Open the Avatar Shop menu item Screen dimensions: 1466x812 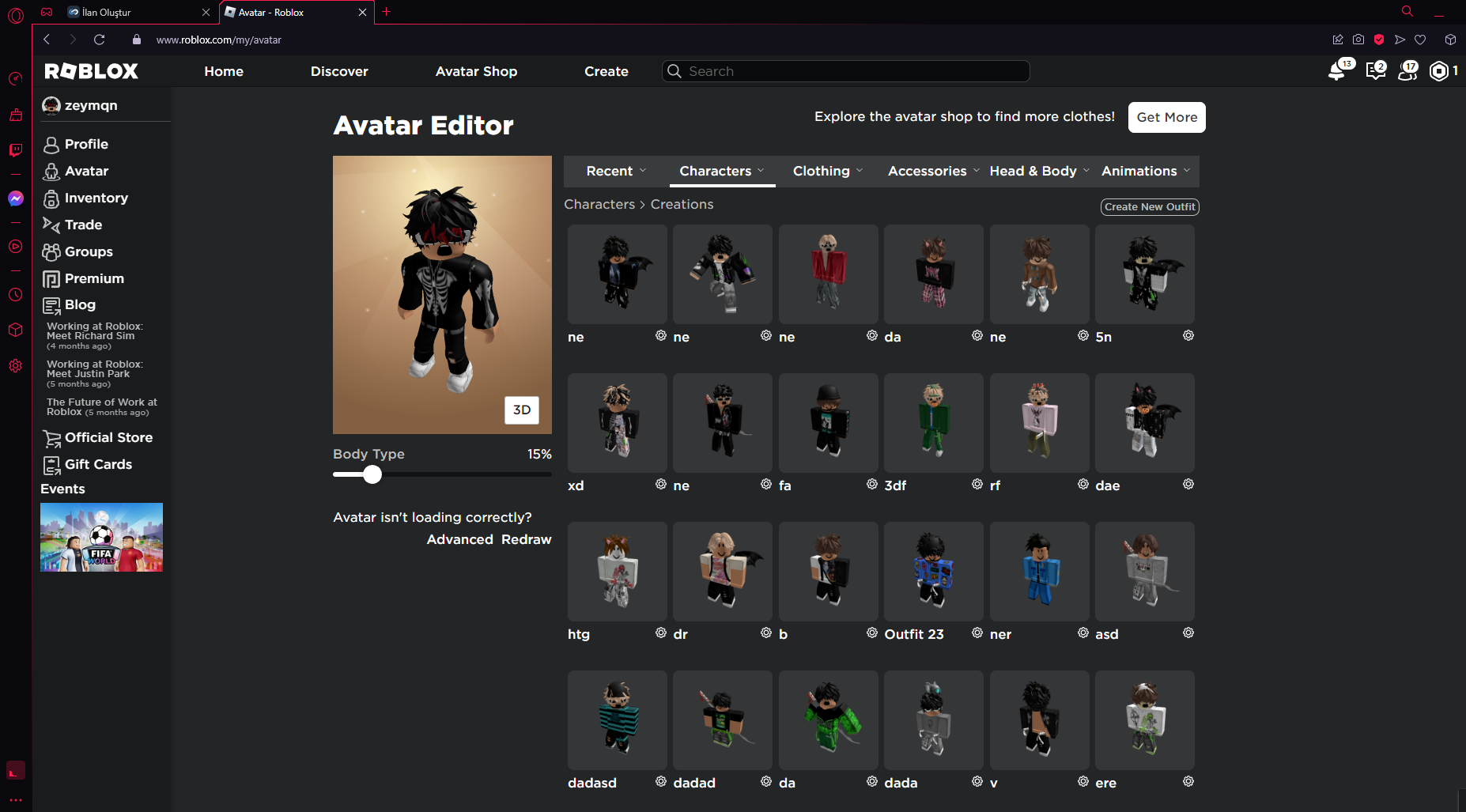[x=476, y=71]
